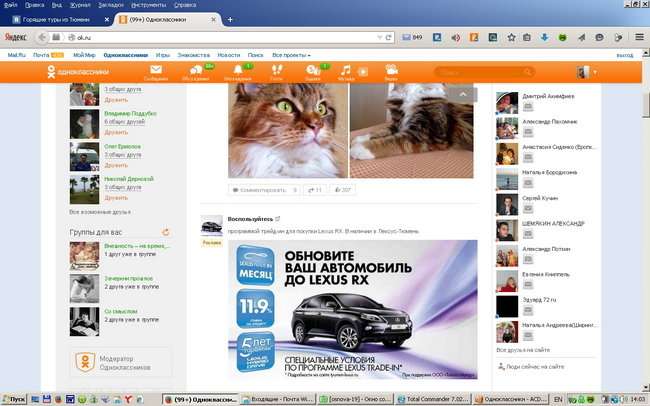Click Мой Мир link in portal bar
Viewport: 650px width, 406px height.
tap(84, 55)
